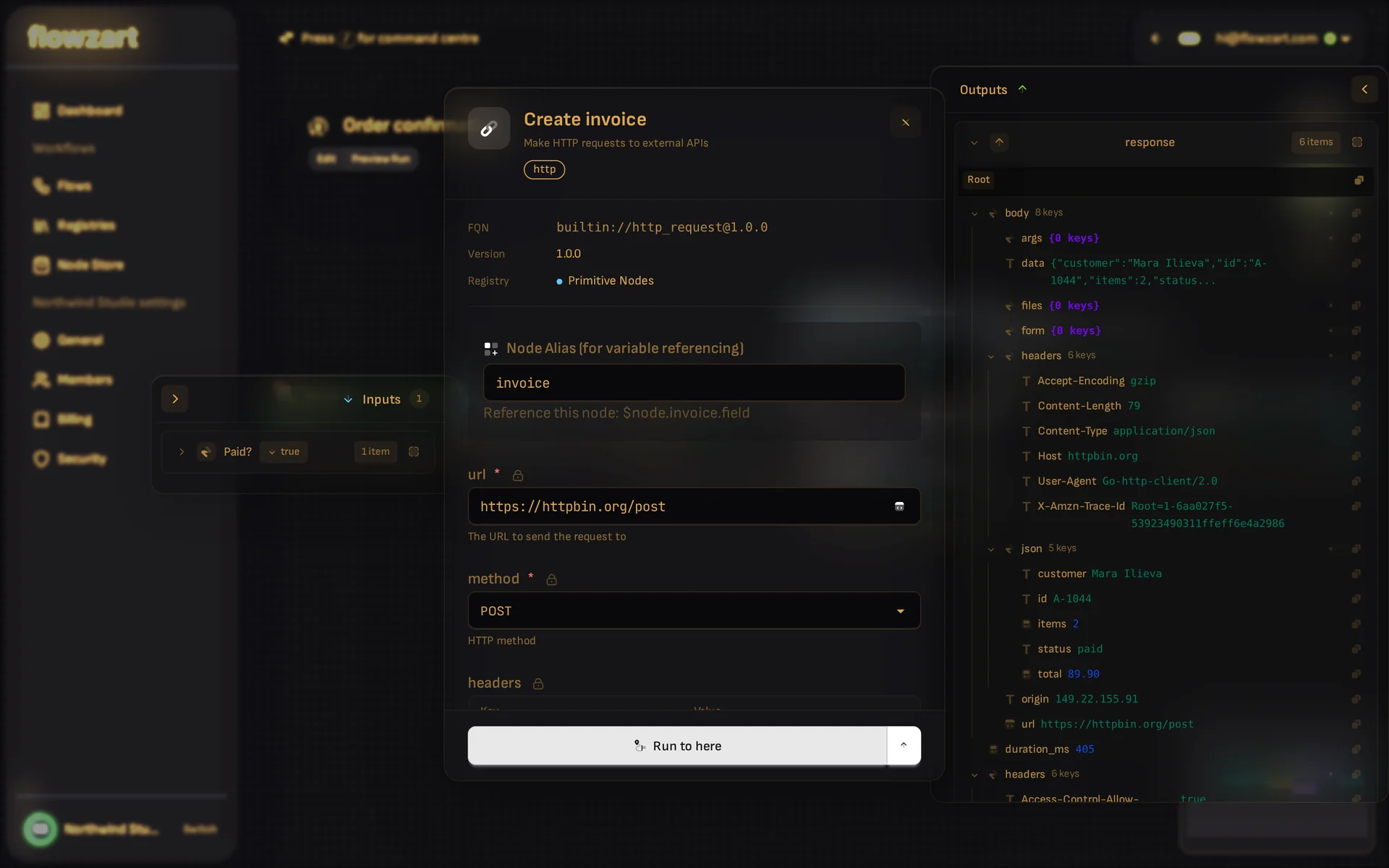Copy the User-Agent value
The width and height of the screenshot is (1389, 868).
click(x=1356, y=481)
